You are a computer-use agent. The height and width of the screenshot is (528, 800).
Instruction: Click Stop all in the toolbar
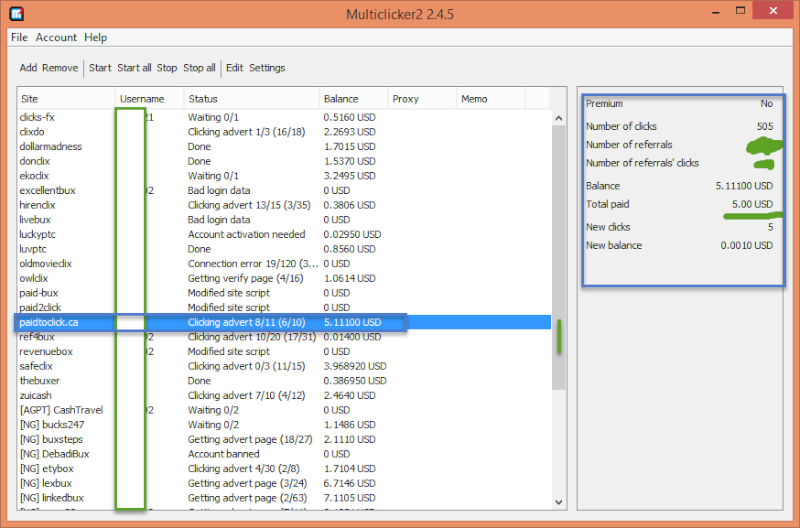click(x=199, y=68)
